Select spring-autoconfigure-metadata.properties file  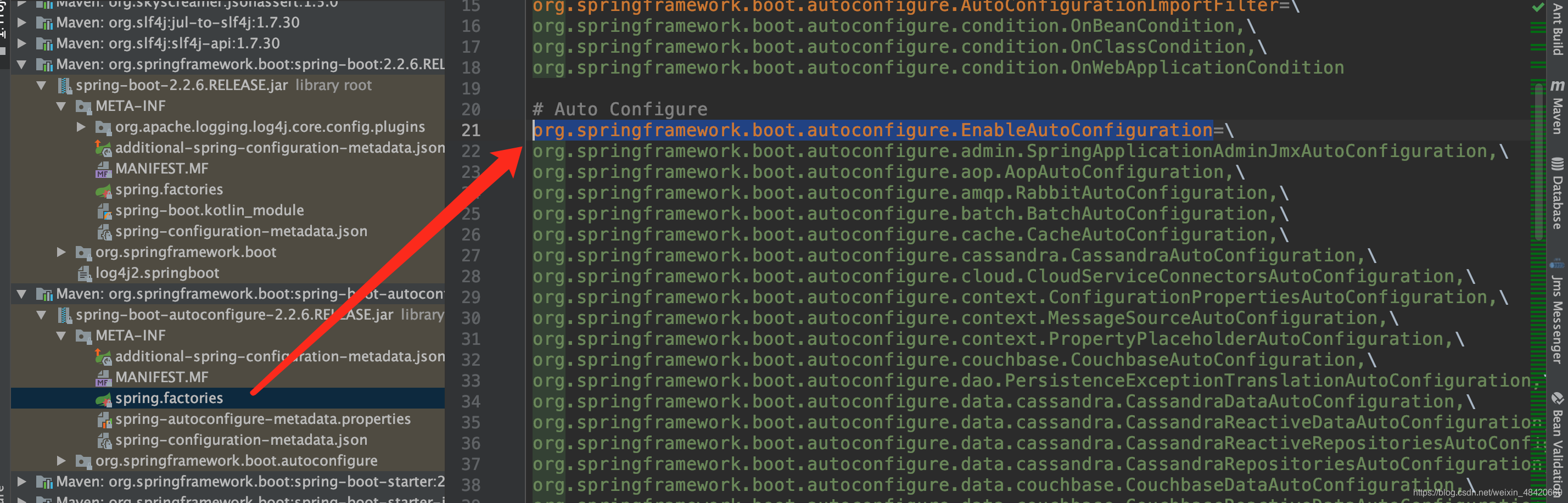pyautogui.click(x=263, y=419)
